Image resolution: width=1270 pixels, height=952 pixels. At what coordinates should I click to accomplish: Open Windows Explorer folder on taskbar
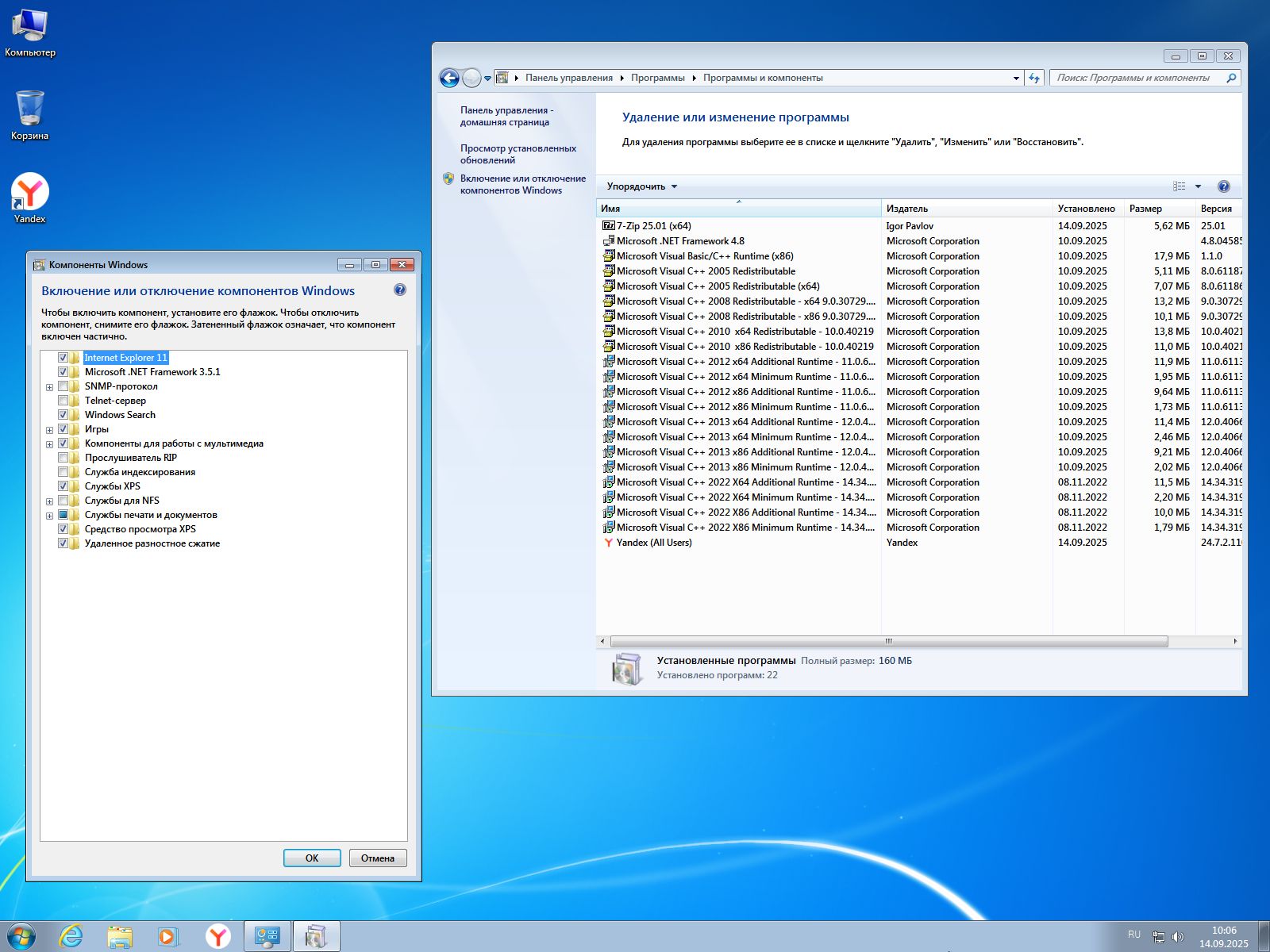tap(120, 936)
